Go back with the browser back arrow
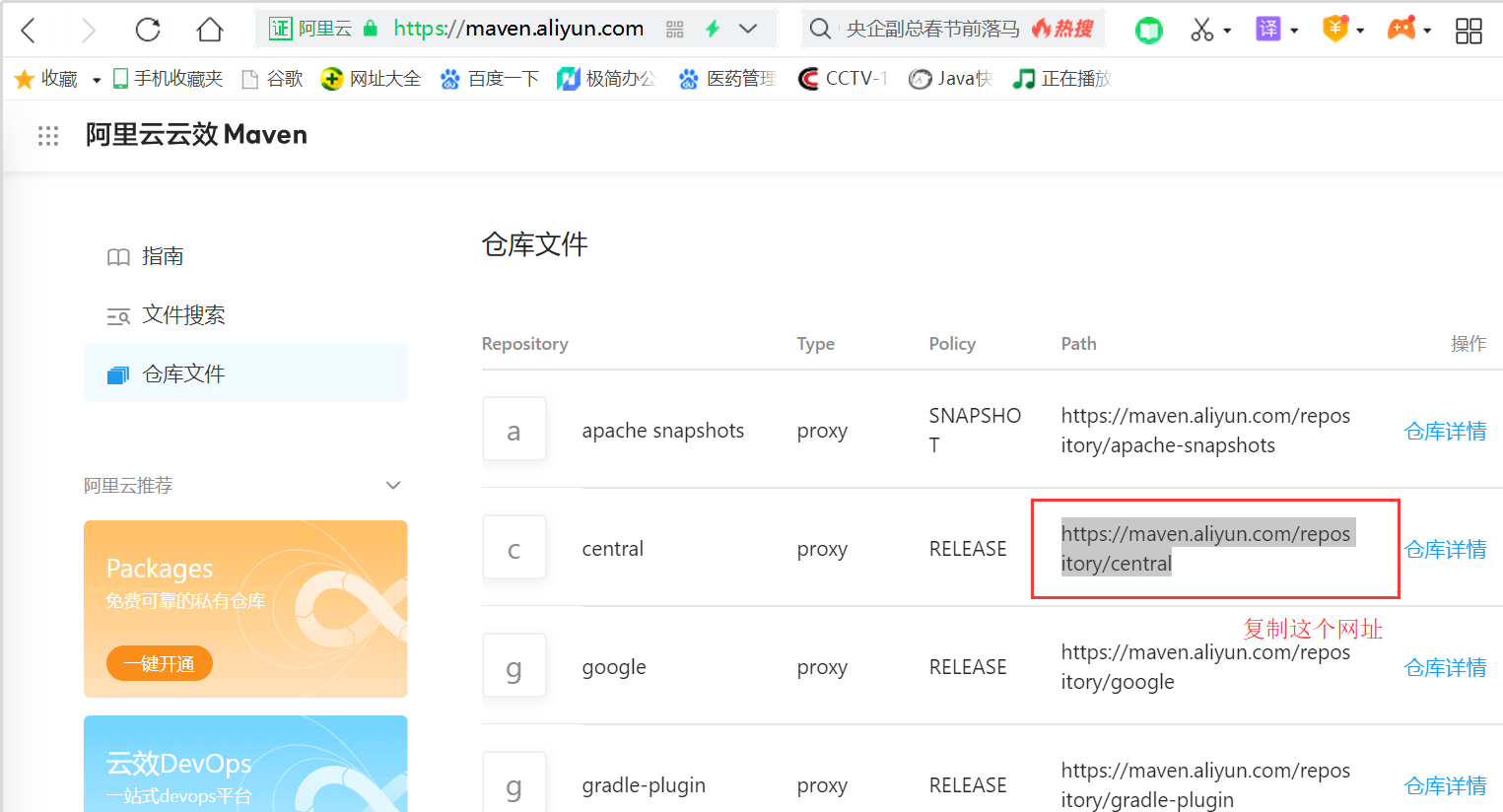 [x=29, y=30]
